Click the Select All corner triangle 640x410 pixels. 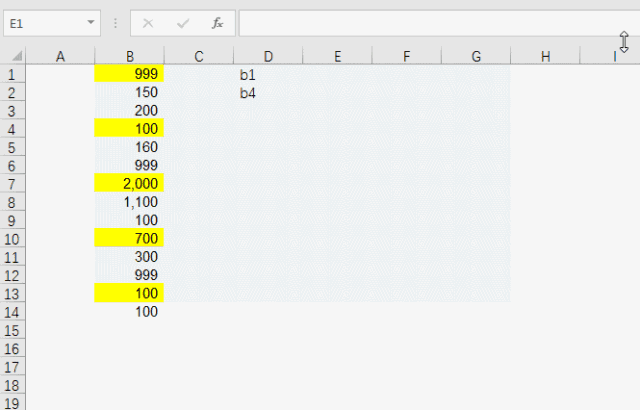[13, 56]
